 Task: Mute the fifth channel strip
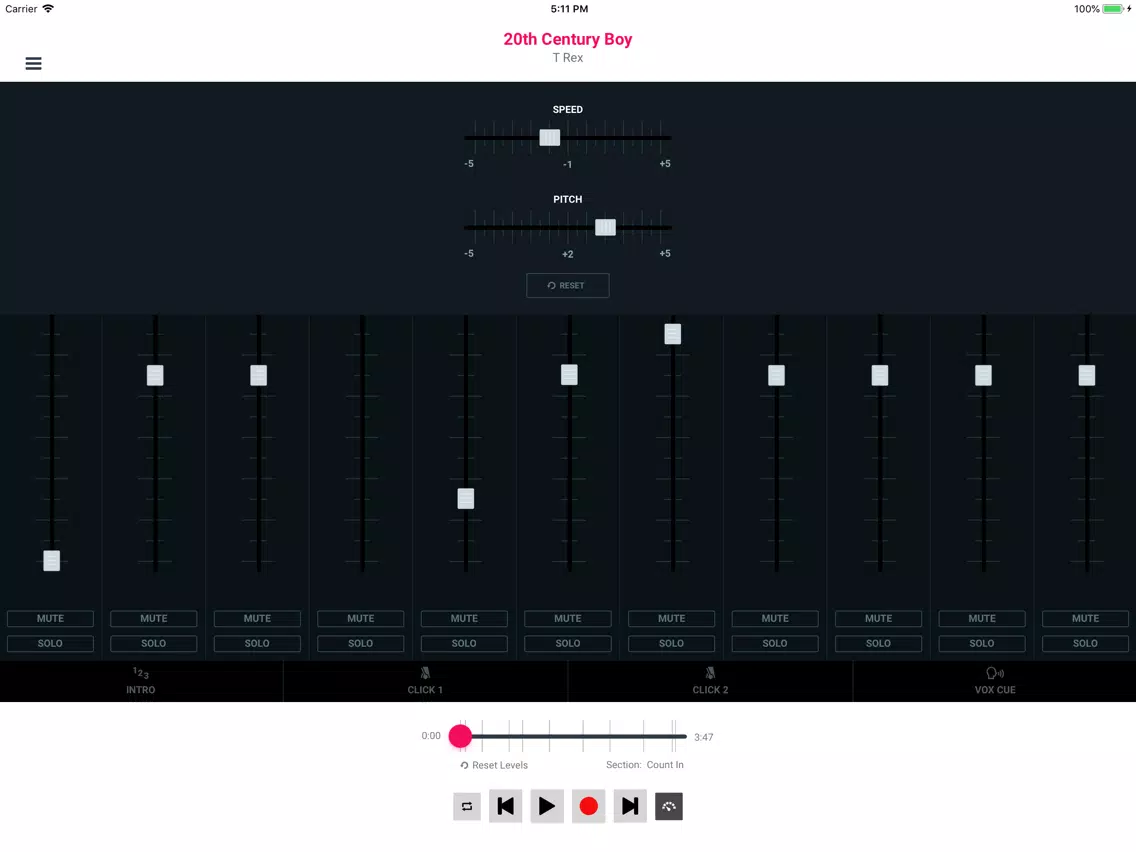click(464, 619)
